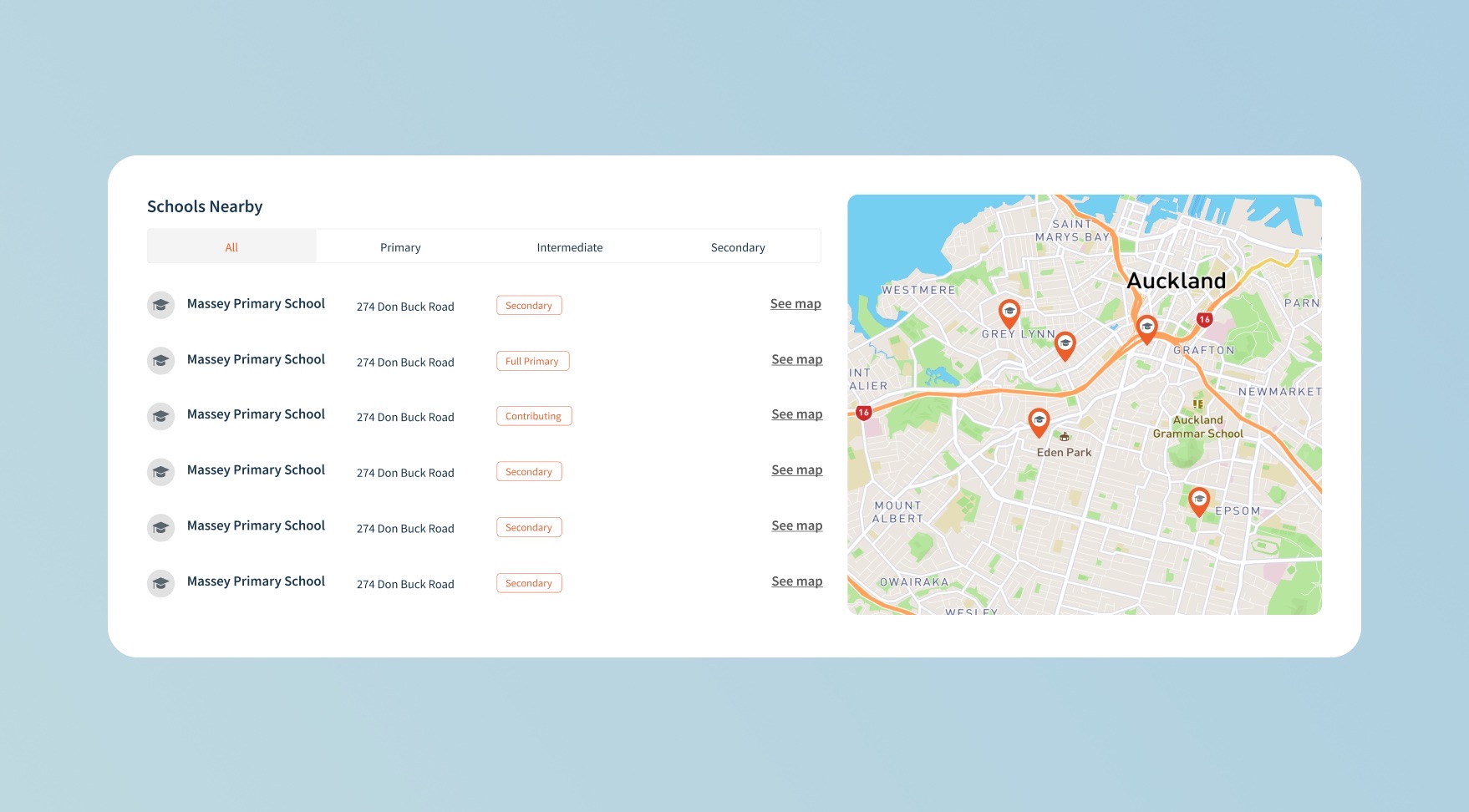
Task: Open the Intermediate tab
Action: coord(569,246)
